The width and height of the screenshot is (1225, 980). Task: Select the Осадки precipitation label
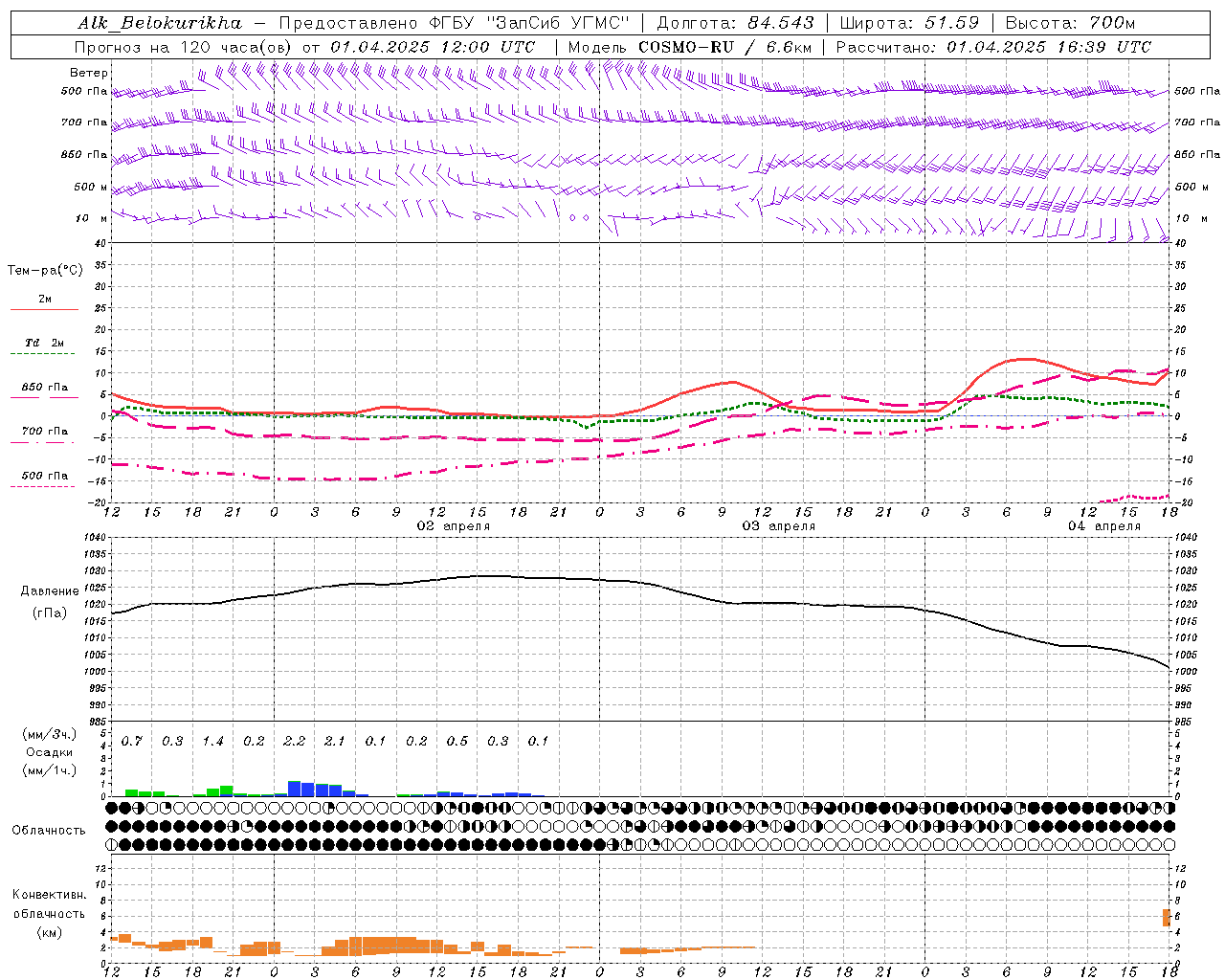(x=49, y=752)
